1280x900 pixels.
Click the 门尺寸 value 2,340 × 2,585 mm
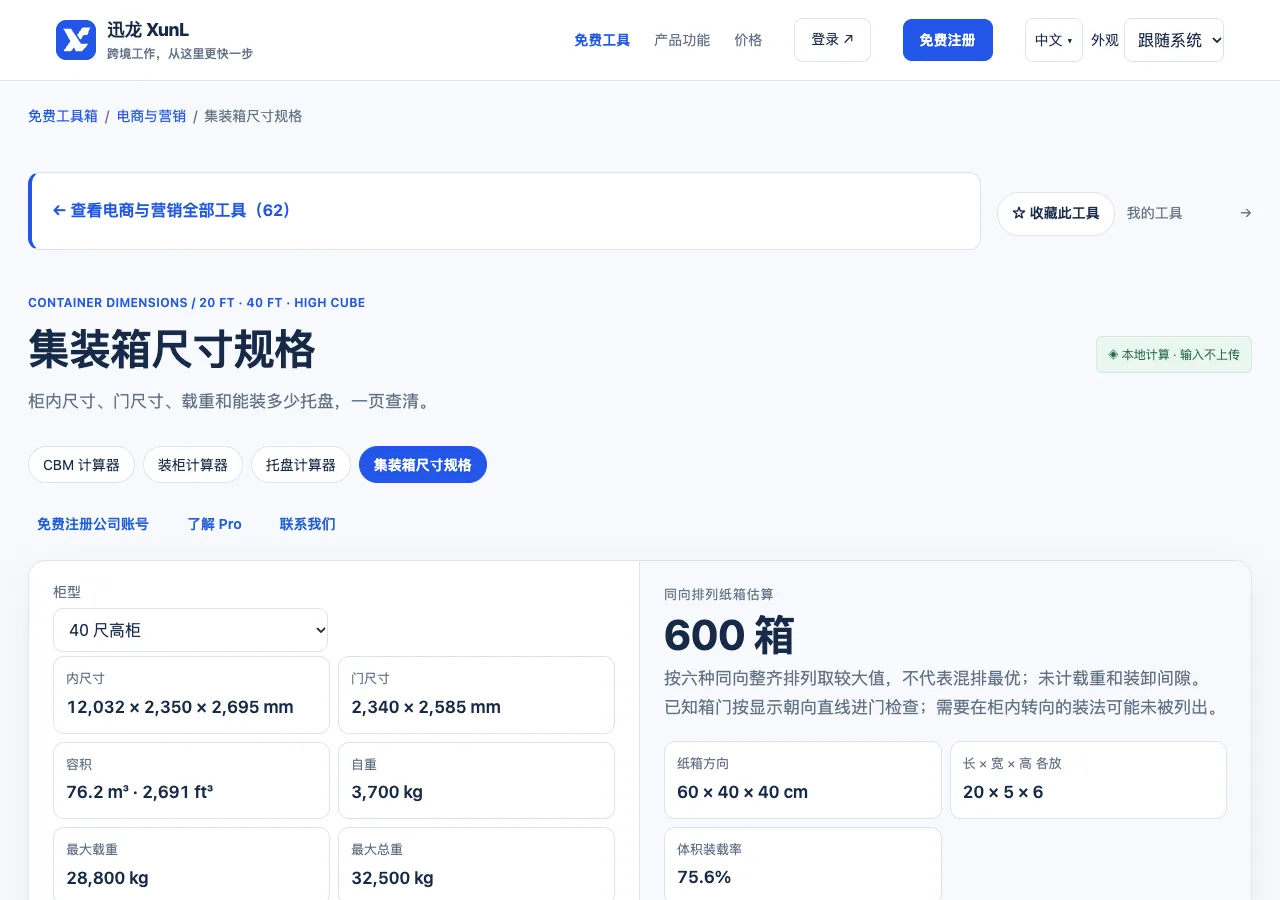coord(426,707)
